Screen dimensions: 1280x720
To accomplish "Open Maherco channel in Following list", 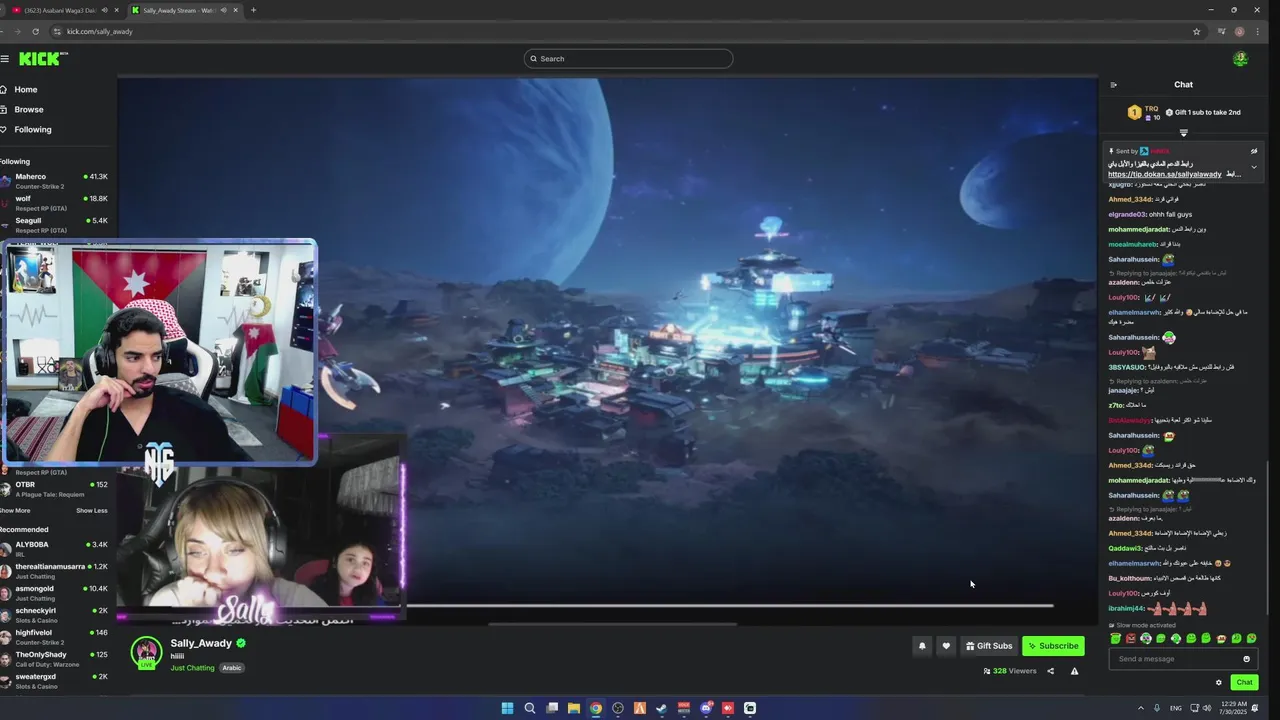I will (55, 181).
